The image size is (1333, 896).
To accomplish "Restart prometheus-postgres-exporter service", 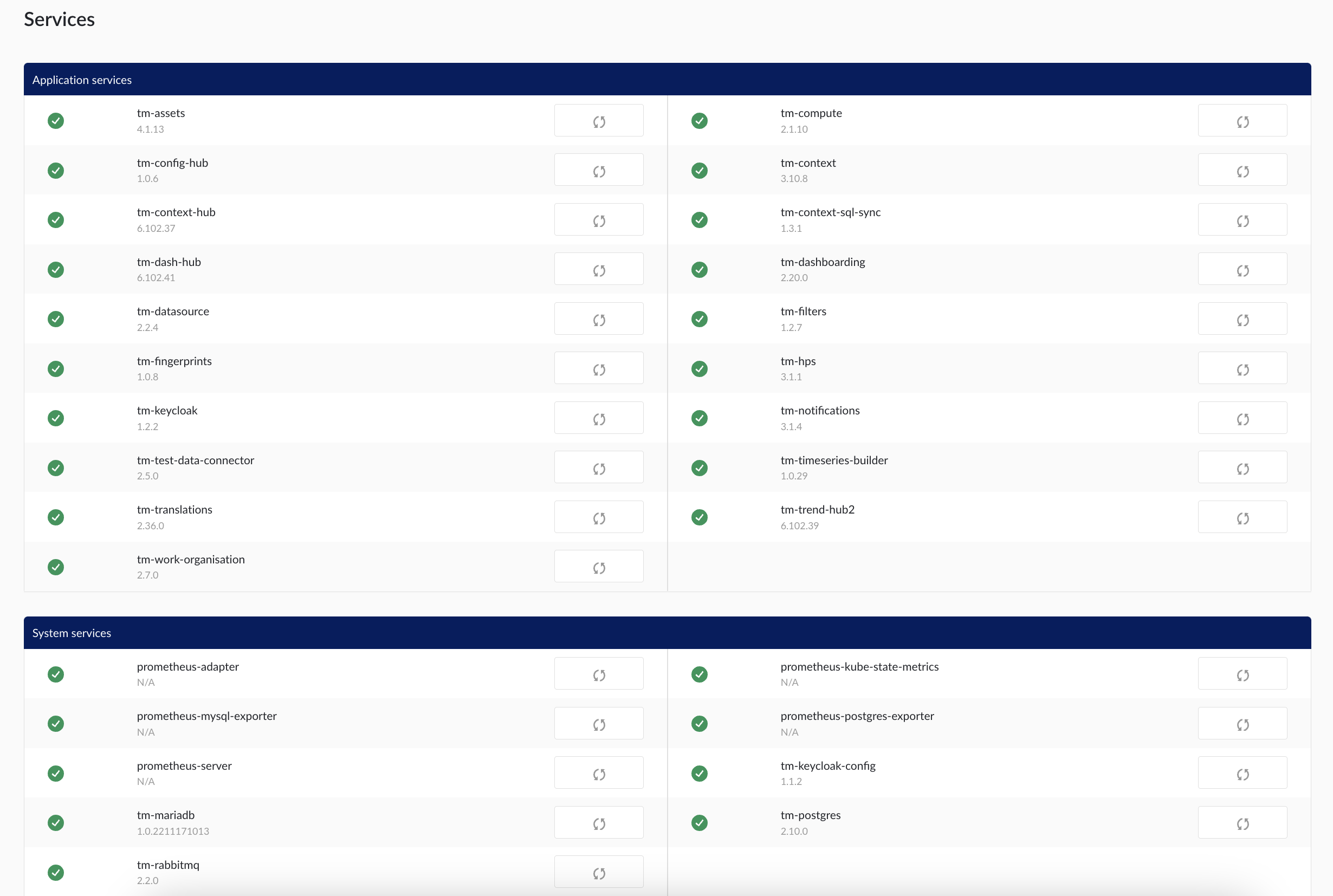I will tap(1243, 723).
